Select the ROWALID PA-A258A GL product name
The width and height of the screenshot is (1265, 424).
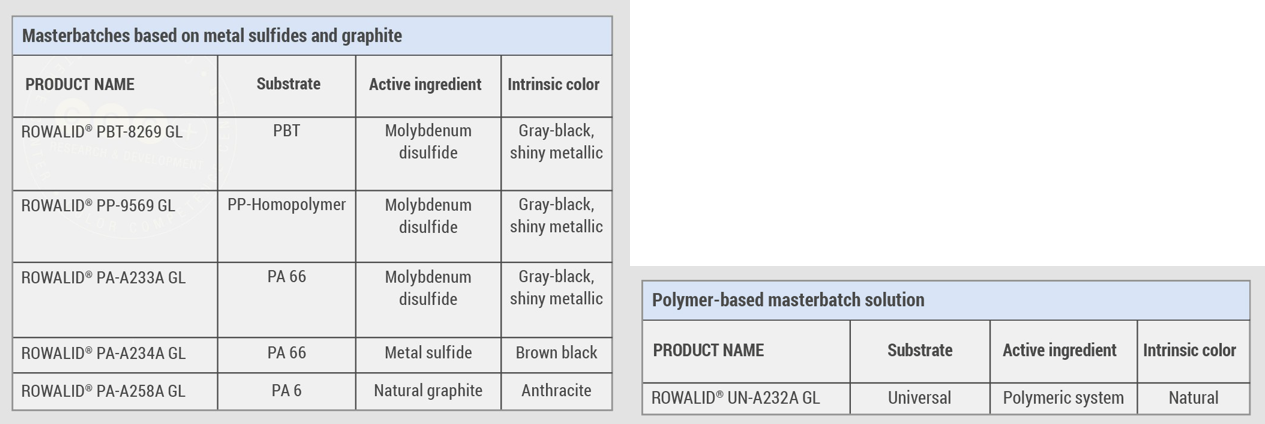tap(103, 391)
